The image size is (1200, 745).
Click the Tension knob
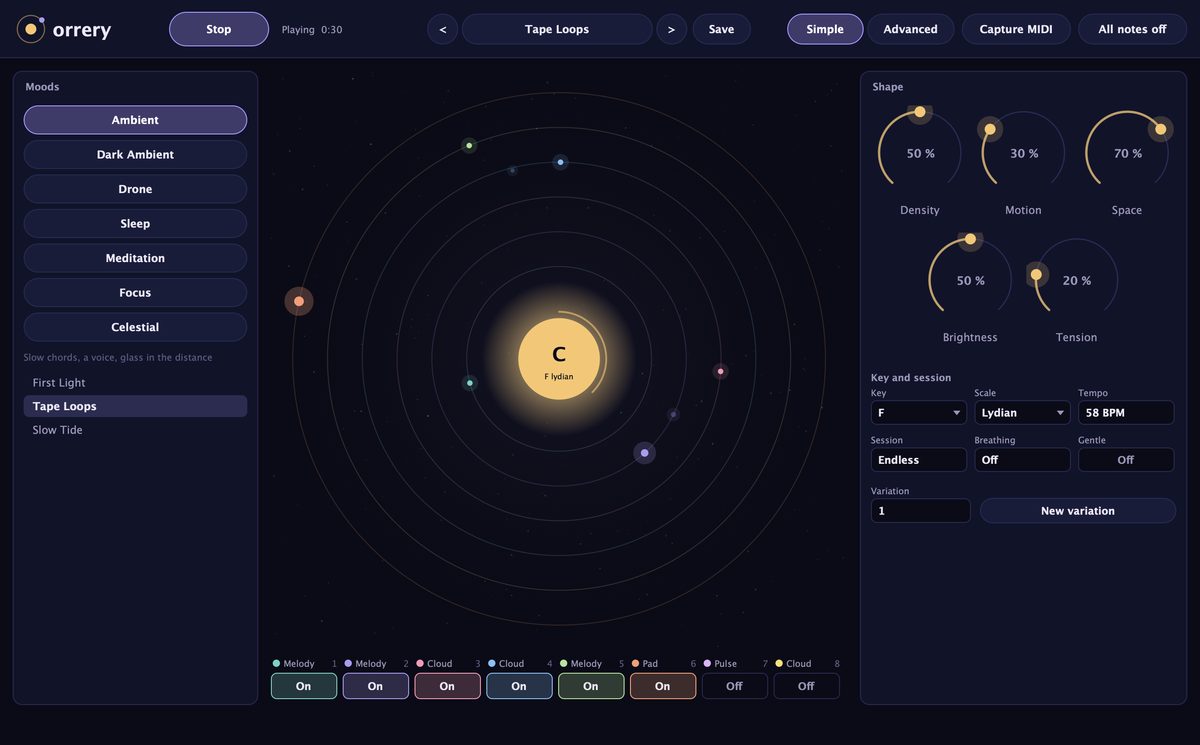click(x=1077, y=280)
